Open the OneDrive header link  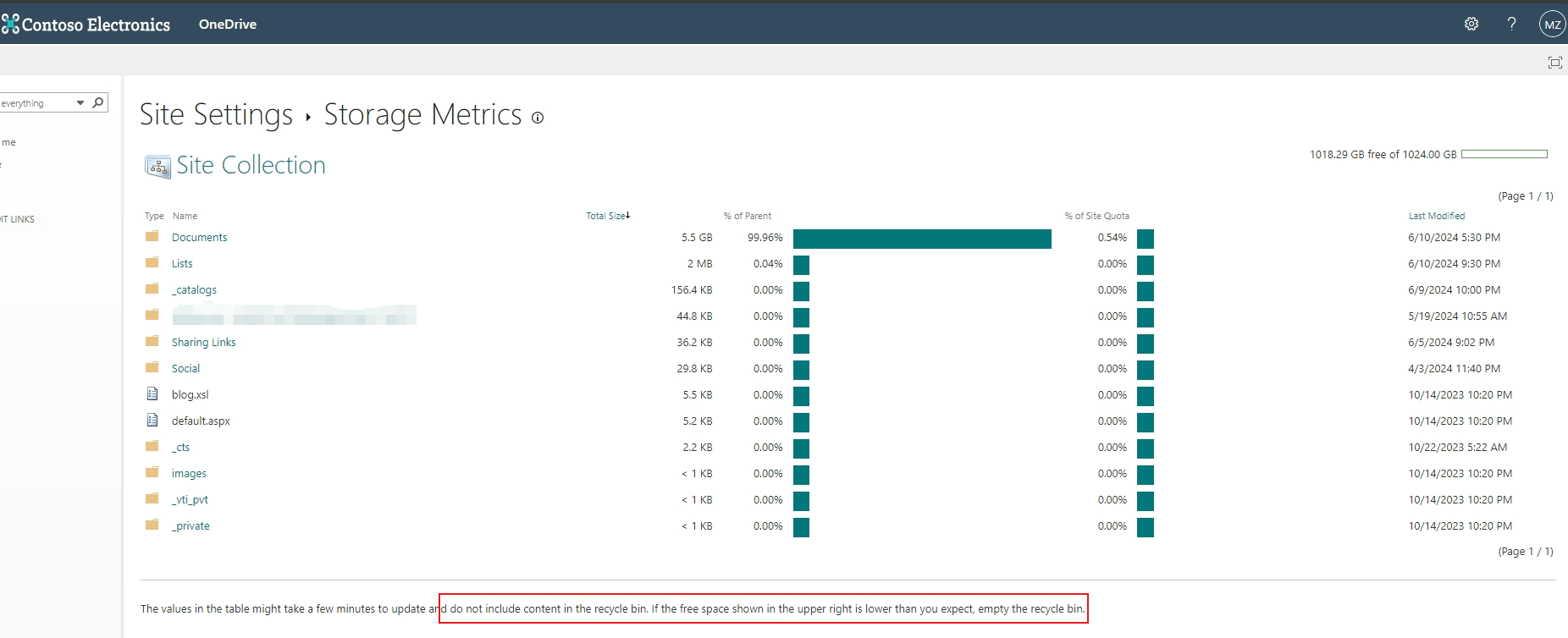228,25
